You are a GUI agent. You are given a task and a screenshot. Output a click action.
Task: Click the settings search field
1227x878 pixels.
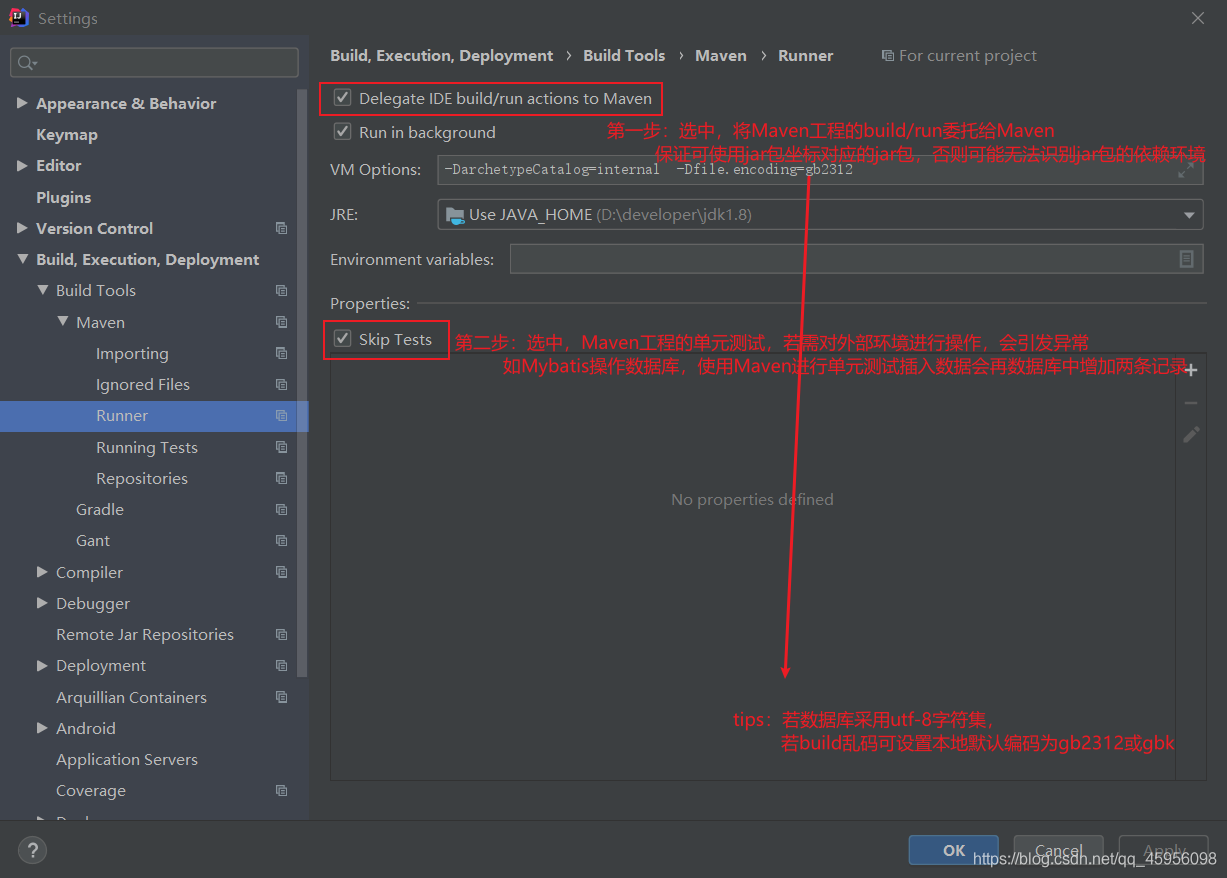click(x=154, y=63)
